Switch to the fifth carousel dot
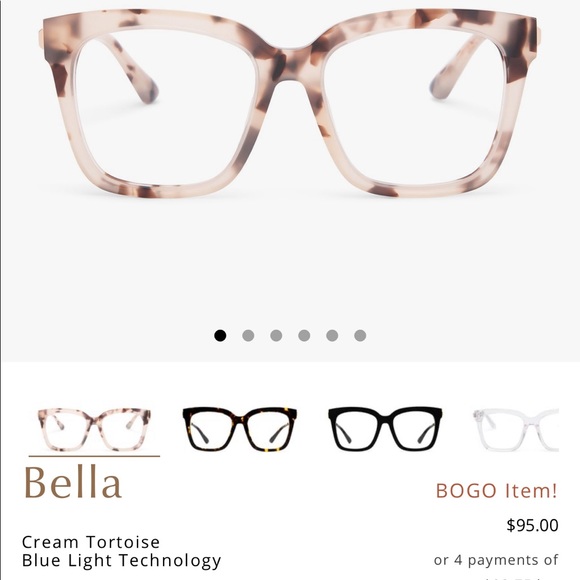This screenshot has width=580, height=580. click(x=332, y=335)
